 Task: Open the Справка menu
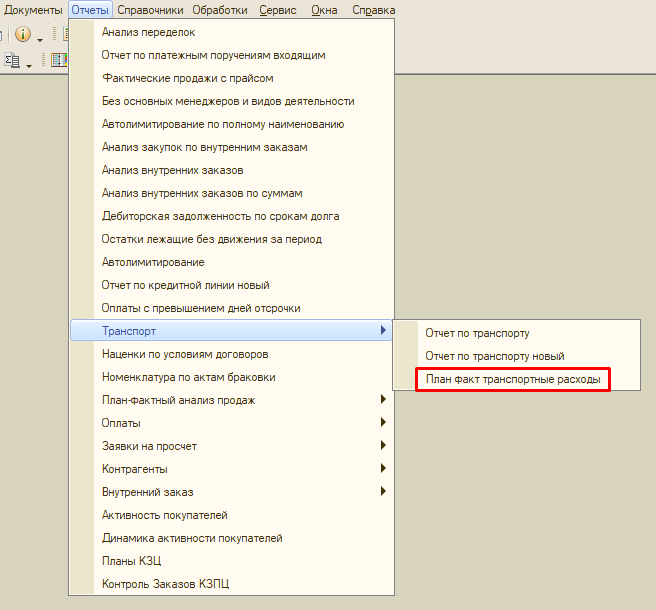tap(374, 10)
